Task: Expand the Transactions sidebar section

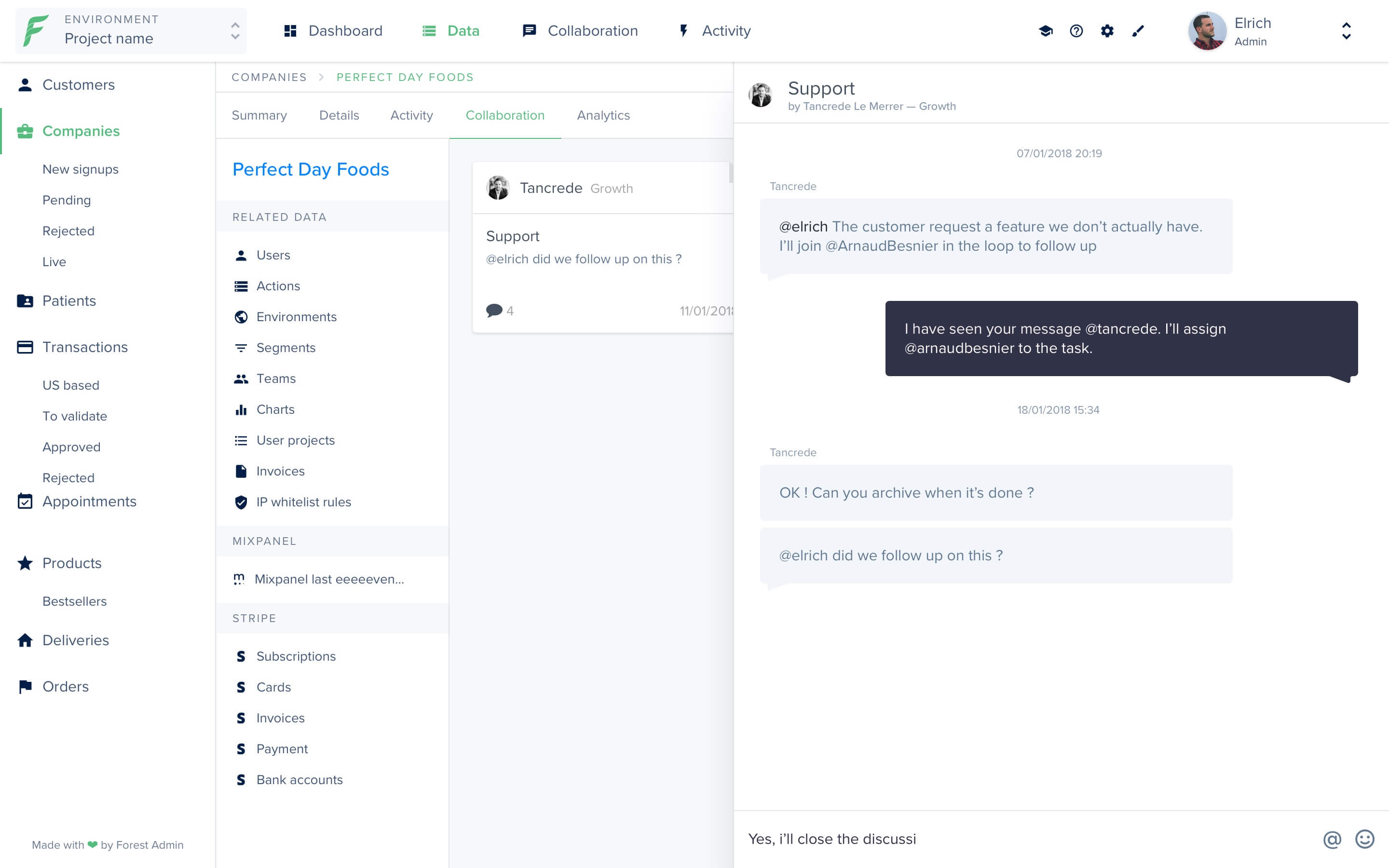Action: 85,347
